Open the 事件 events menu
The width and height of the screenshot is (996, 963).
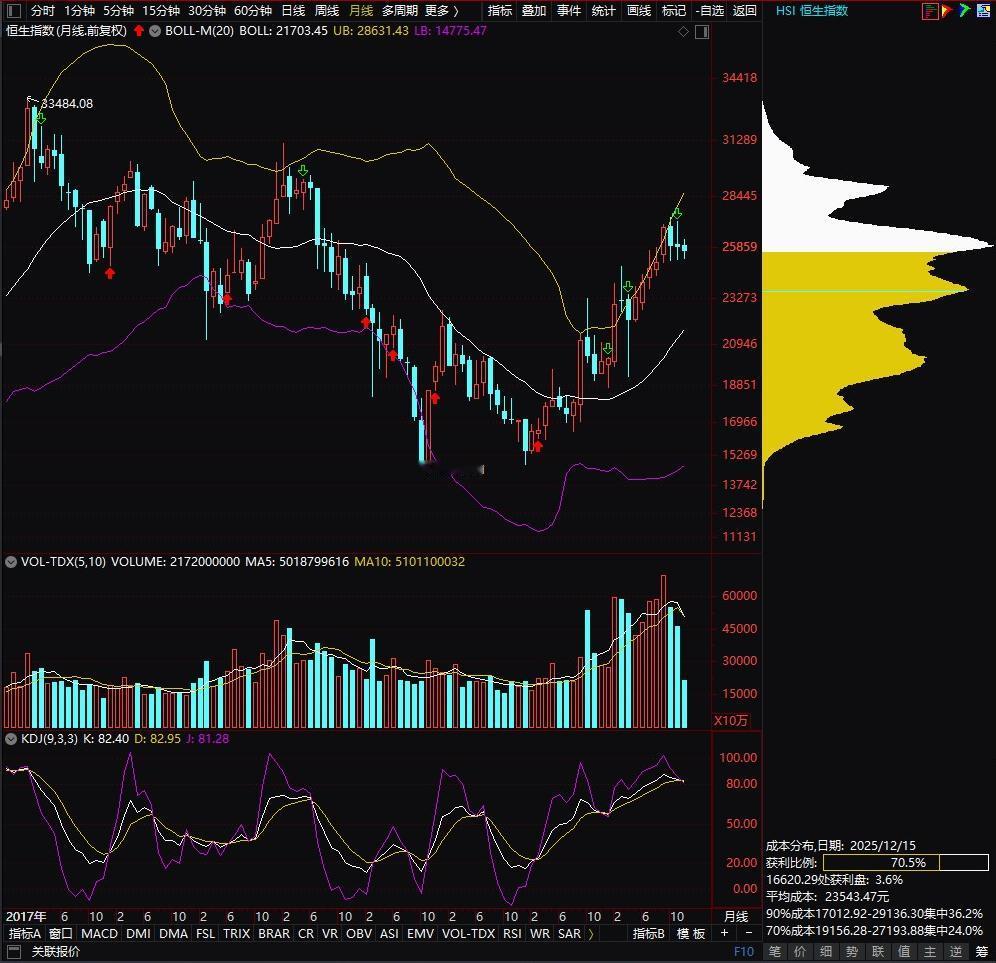click(569, 11)
